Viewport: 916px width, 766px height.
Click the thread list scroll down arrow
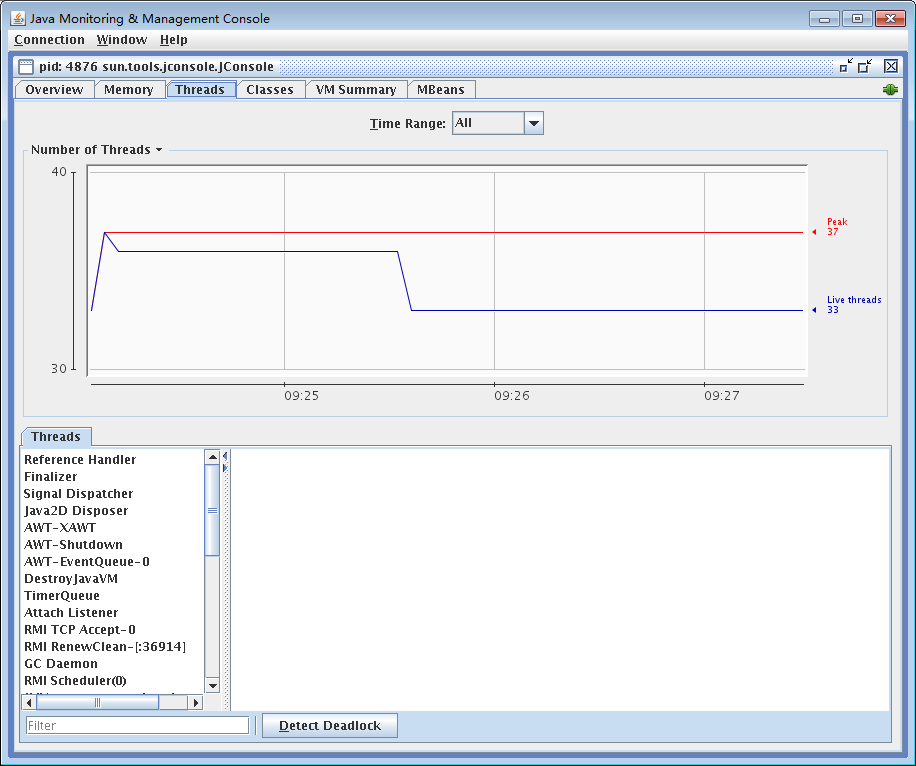213,685
